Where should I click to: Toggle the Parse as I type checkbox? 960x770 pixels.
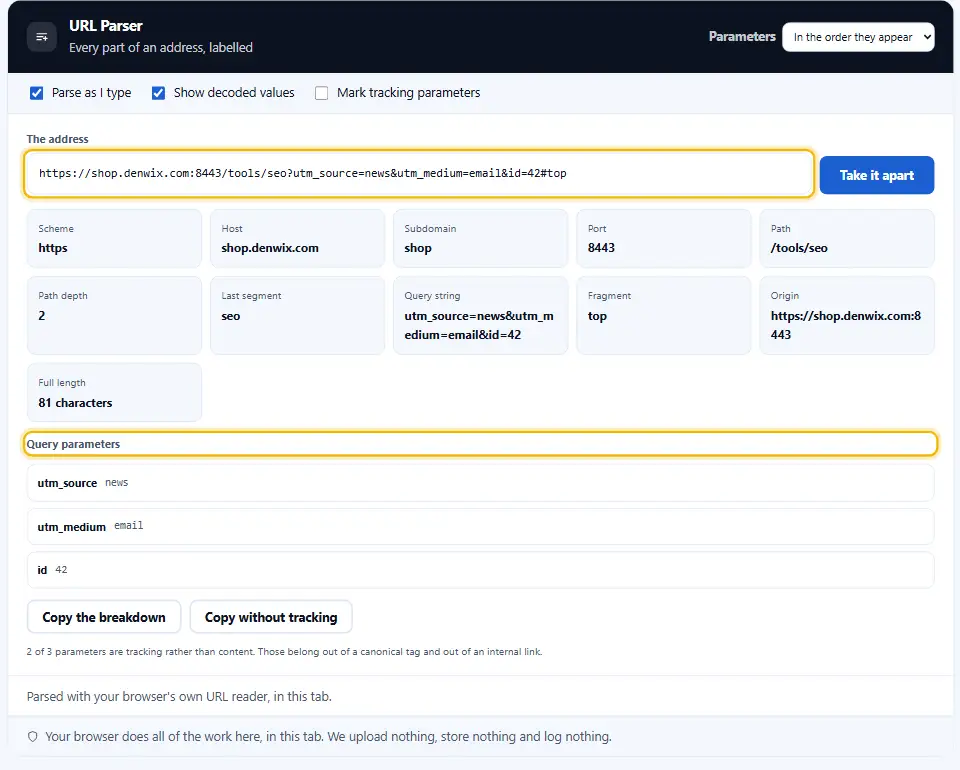tap(37, 93)
